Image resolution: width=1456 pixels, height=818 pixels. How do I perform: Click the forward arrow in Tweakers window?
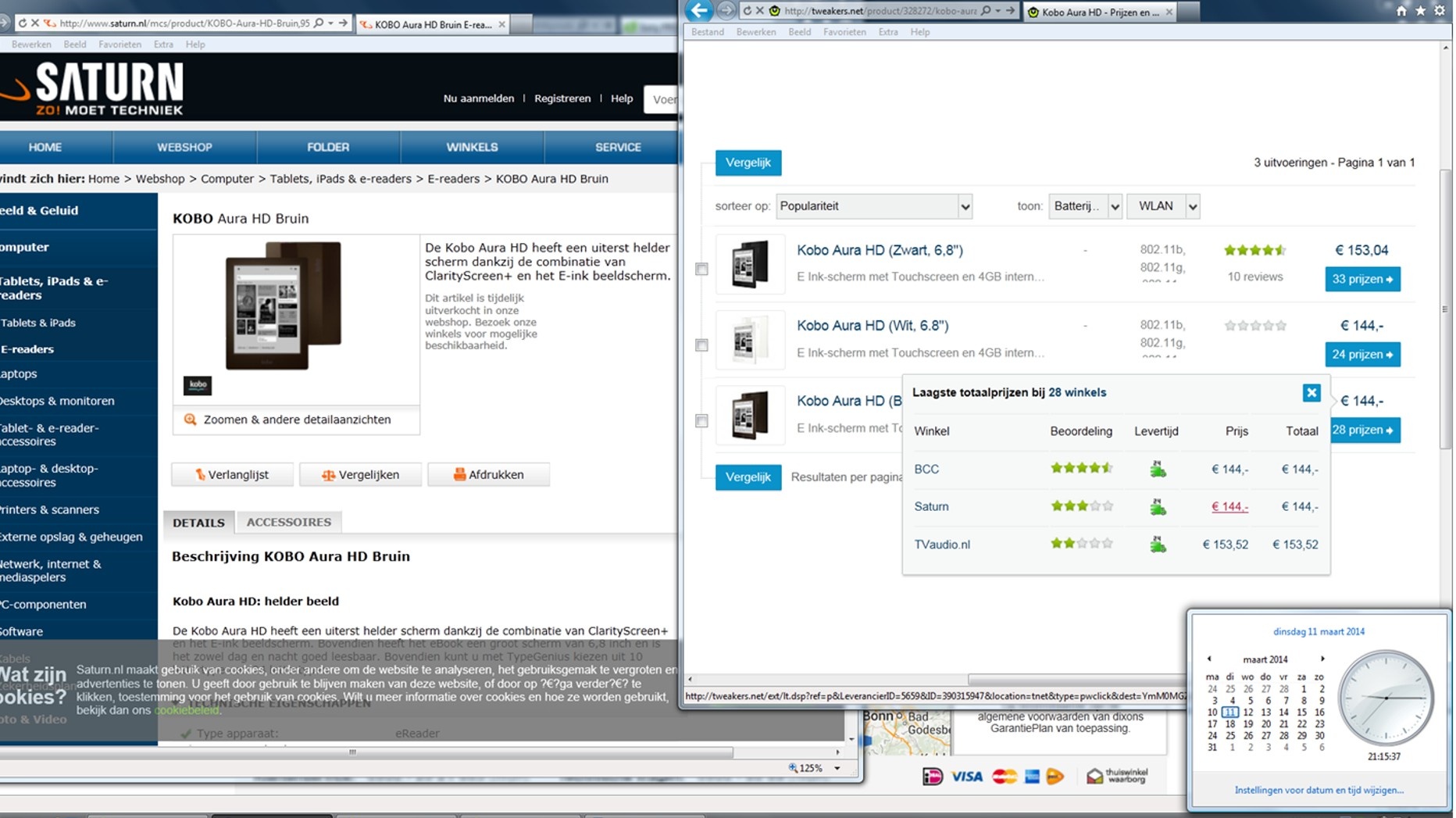726,11
